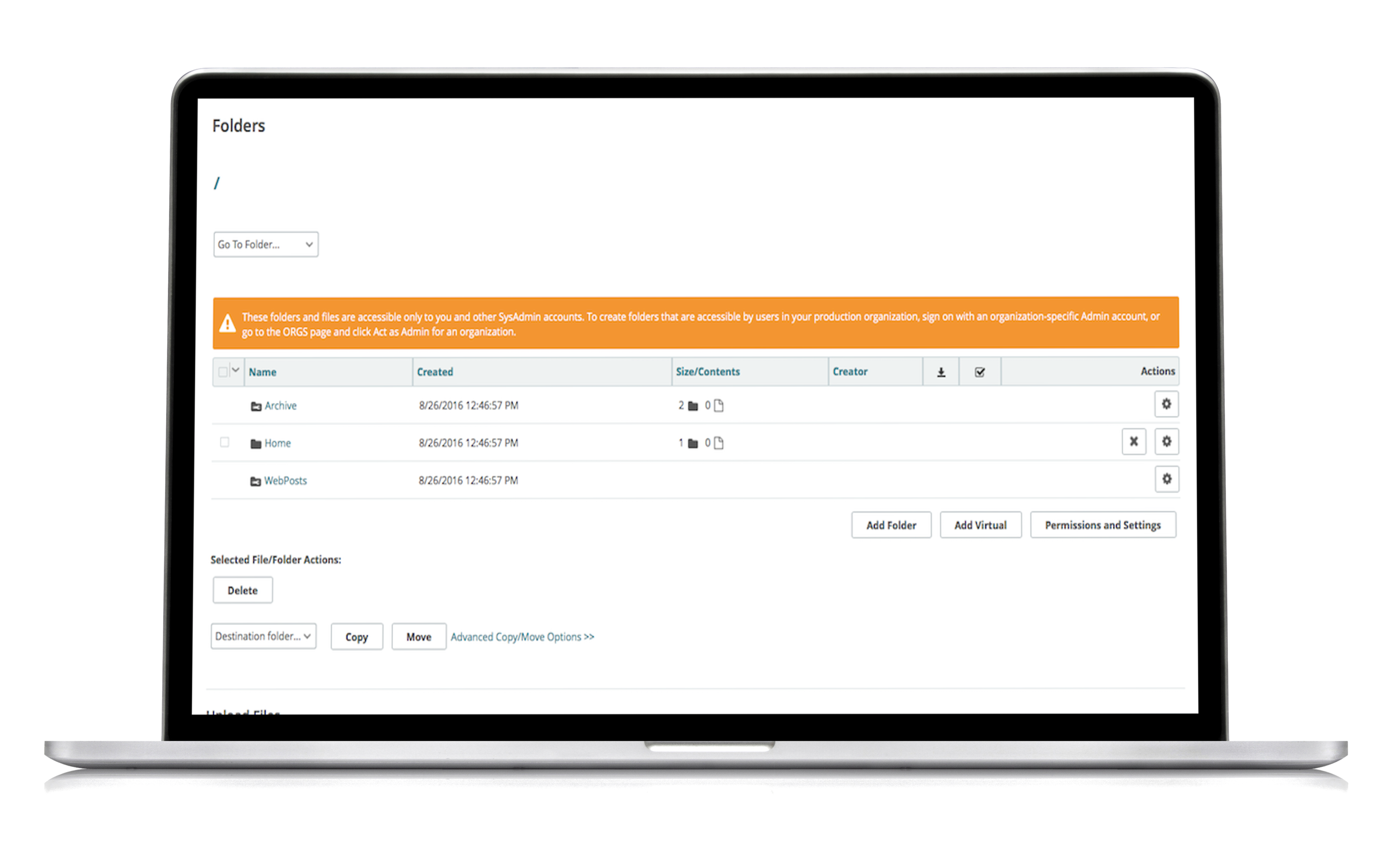Screen dimensions: 1400x864
Task: Click the Copy action button
Action: pyautogui.click(x=357, y=636)
